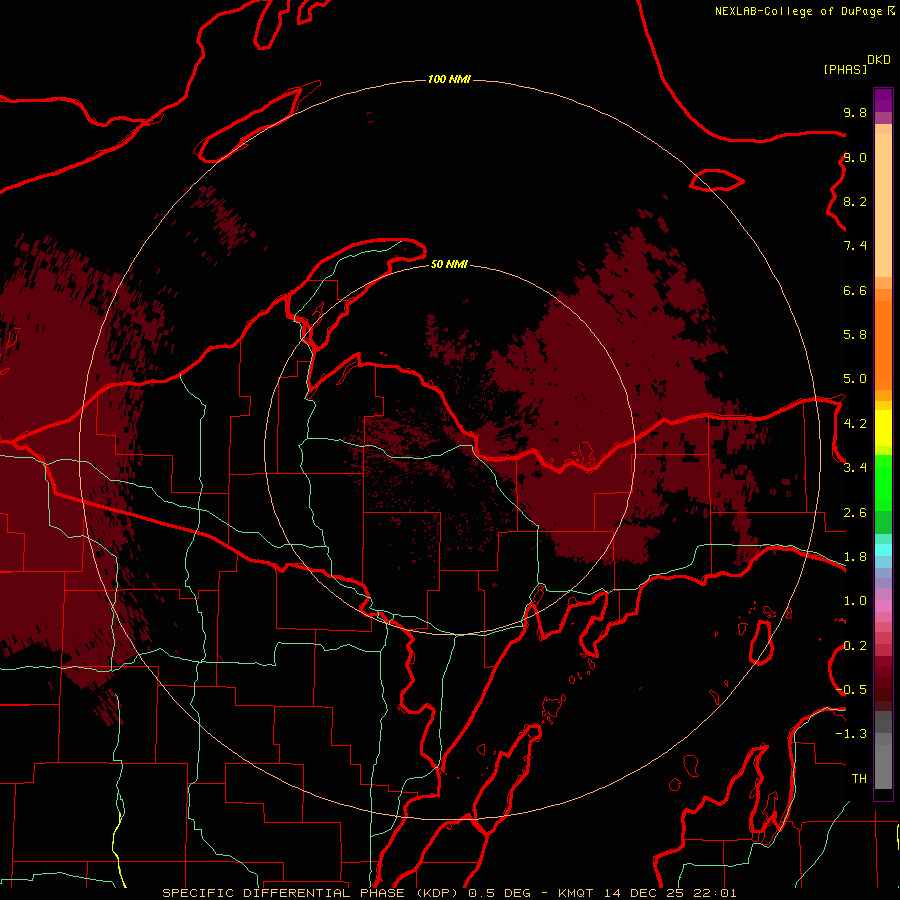
Task: Click the 3.4 value on the scale
Action: tap(855, 468)
